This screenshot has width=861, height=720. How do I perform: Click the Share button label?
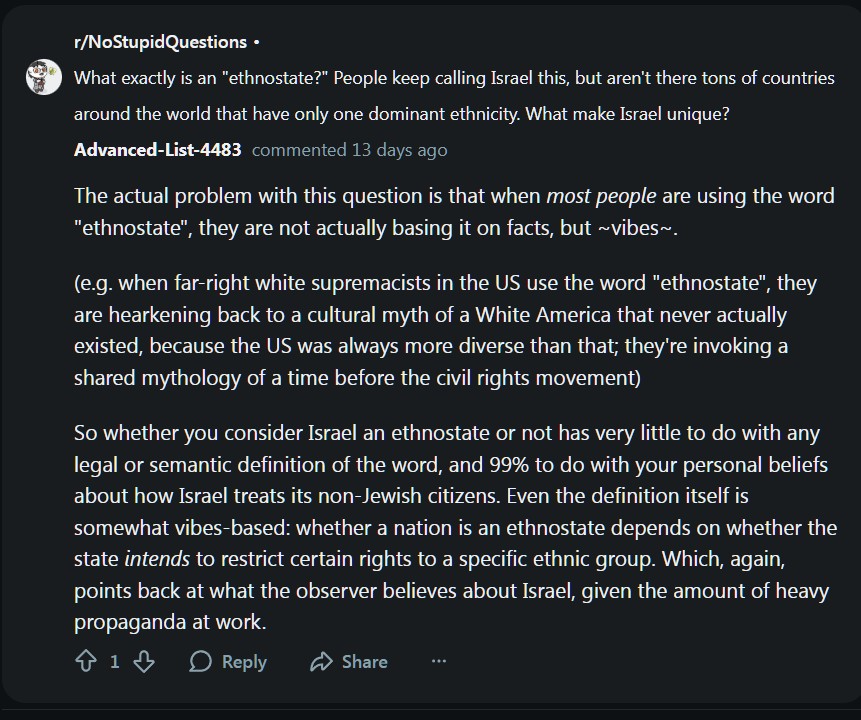[364, 661]
